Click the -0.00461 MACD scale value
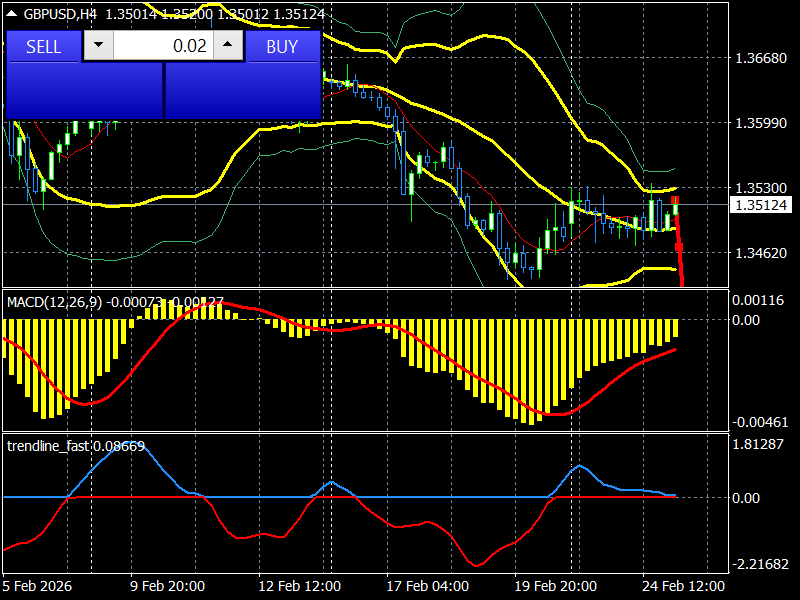The width and height of the screenshot is (800, 600). [x=760, y=422]
